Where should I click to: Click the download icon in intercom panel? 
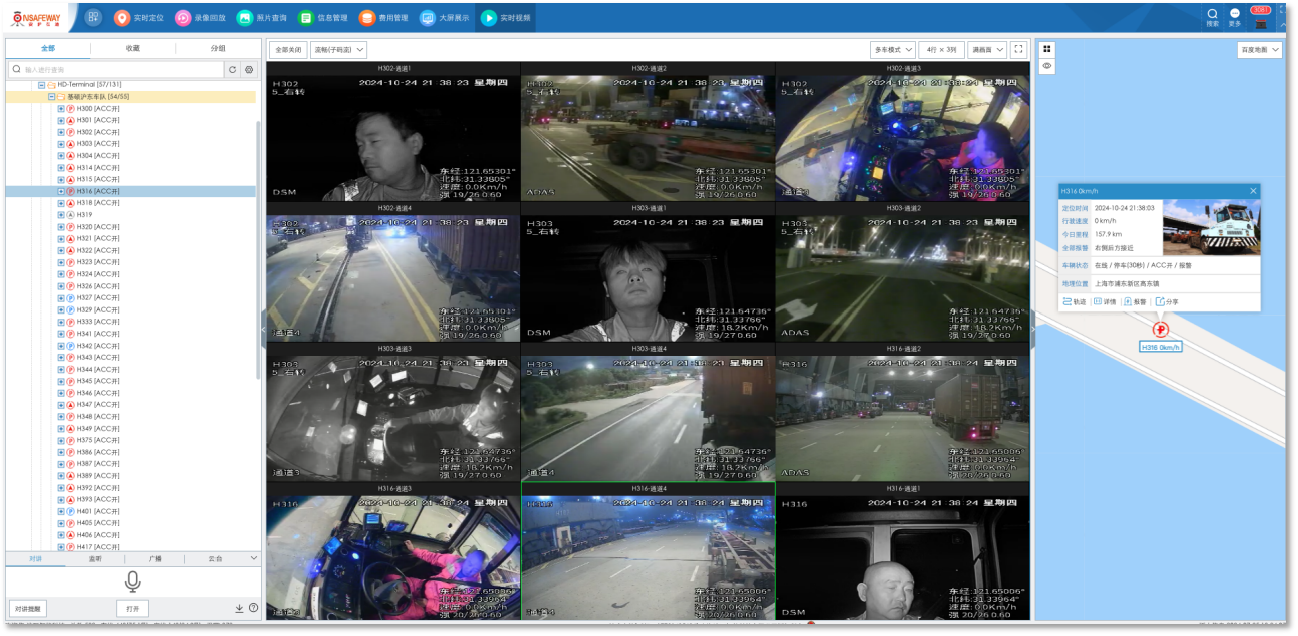[239, 608]
